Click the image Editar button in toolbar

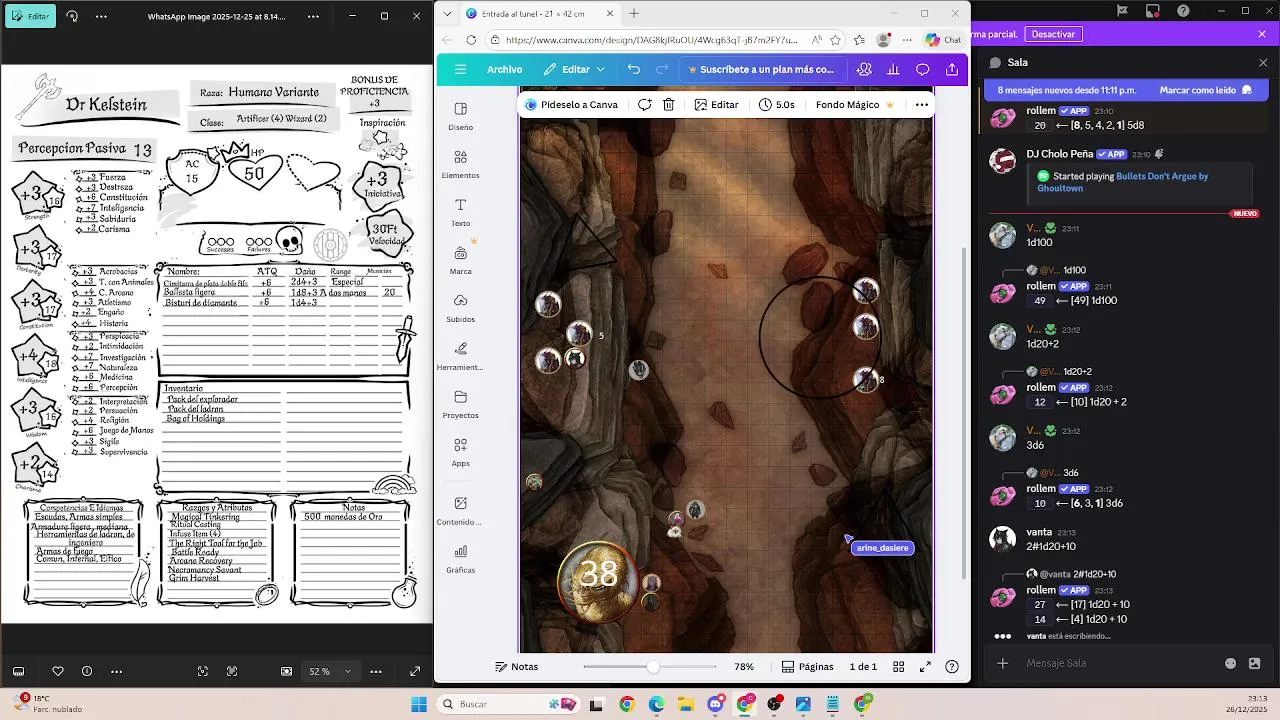716,104
